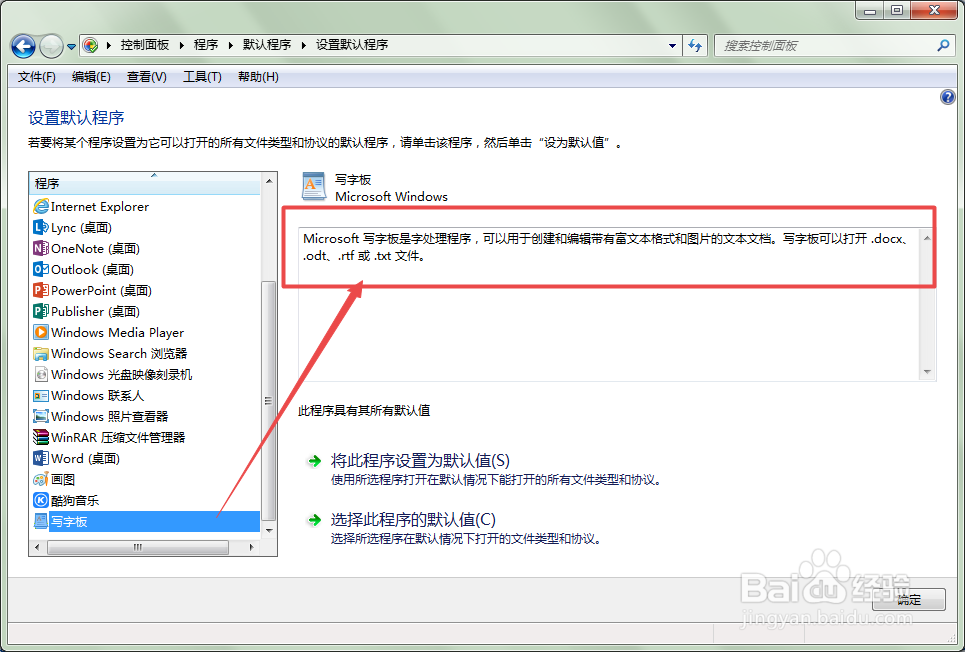Open address bar history dropdown

point(672,46)
